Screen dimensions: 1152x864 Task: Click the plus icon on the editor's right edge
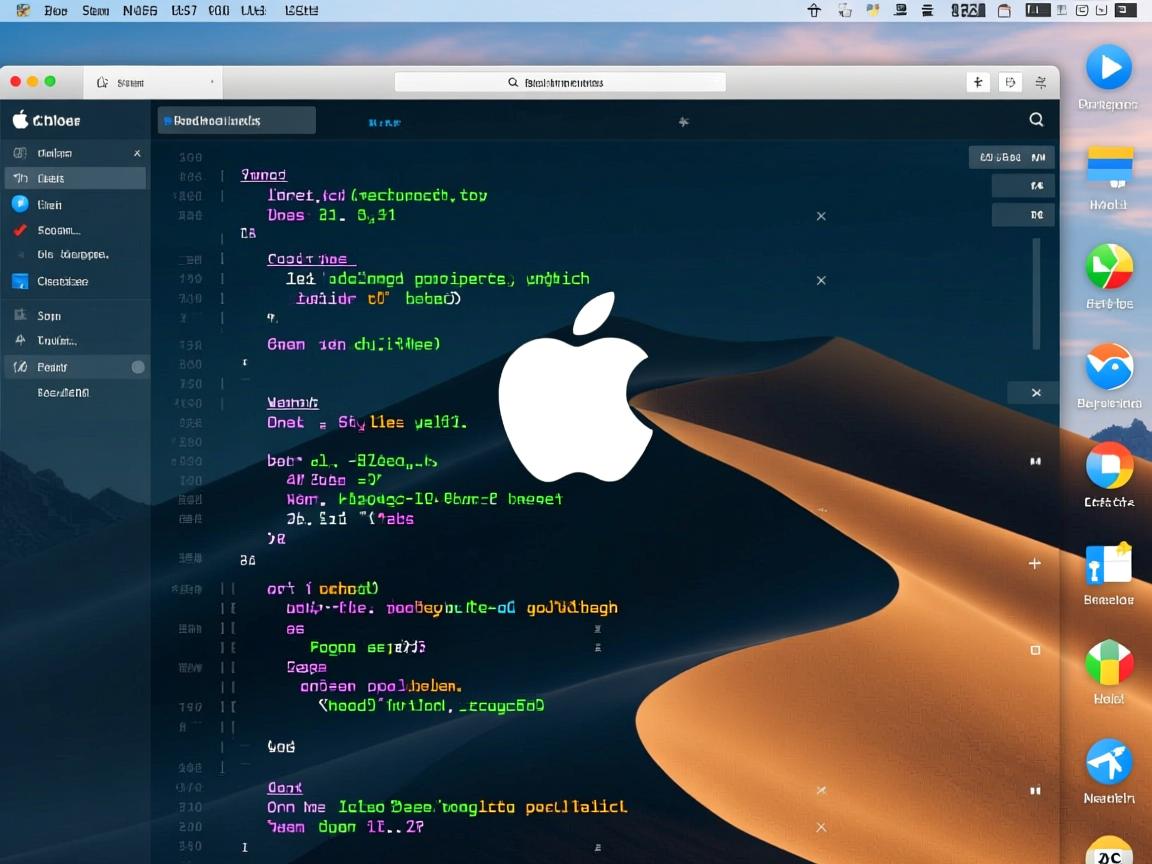click(x=1035, y=564)
